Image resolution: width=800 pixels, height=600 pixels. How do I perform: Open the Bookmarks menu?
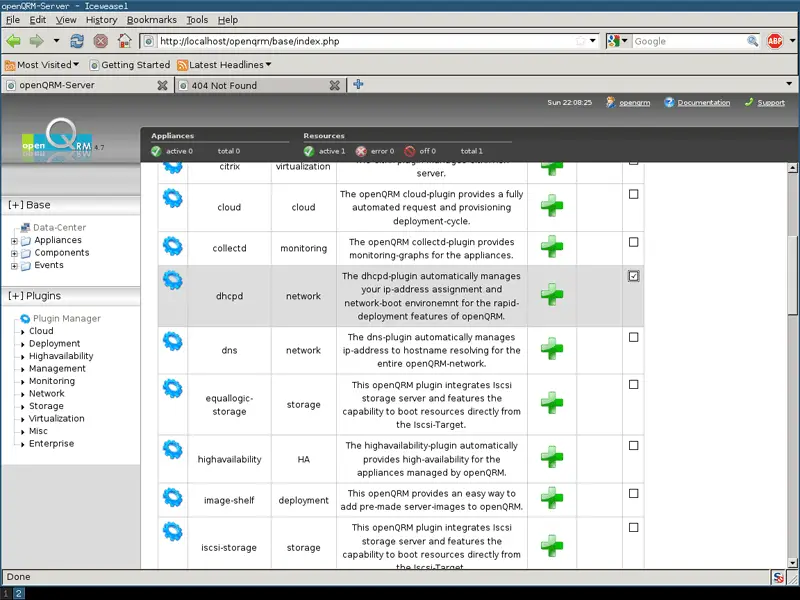point(151,20)
